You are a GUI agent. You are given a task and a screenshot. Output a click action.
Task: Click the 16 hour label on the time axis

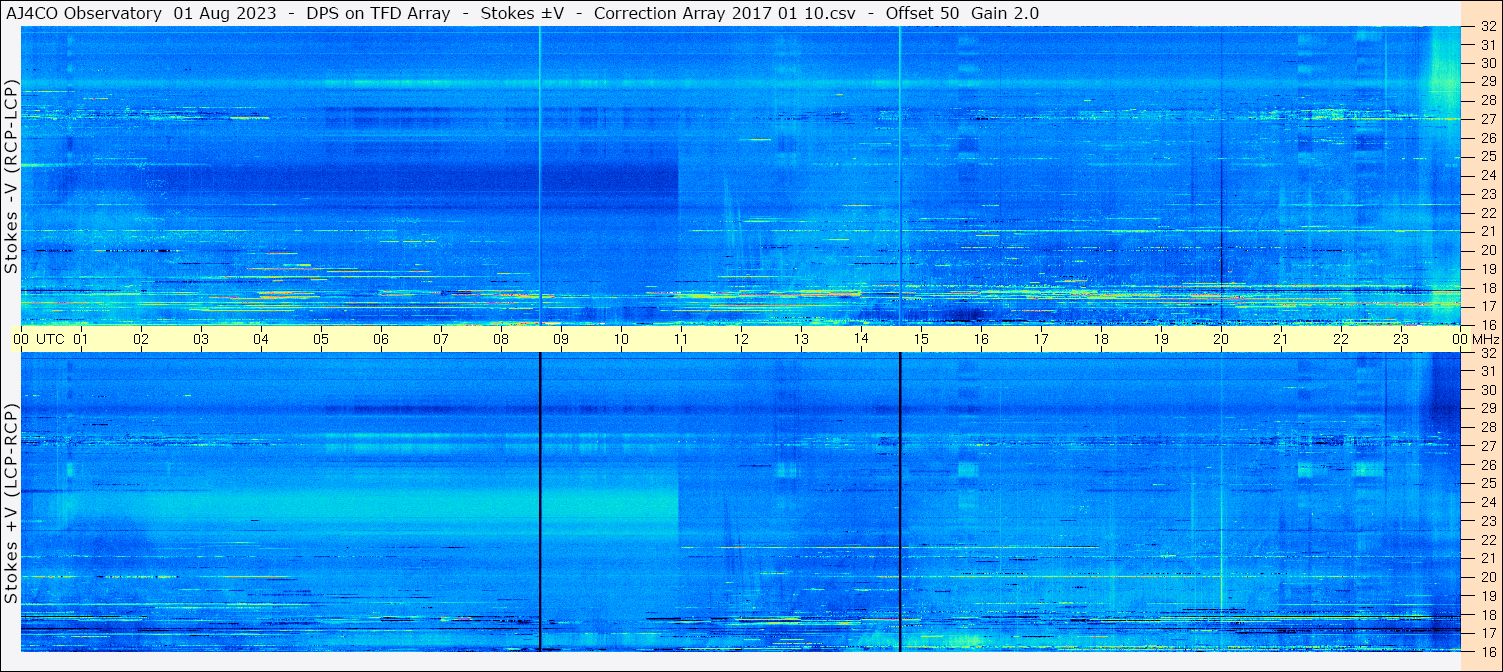tap(981, 339)
